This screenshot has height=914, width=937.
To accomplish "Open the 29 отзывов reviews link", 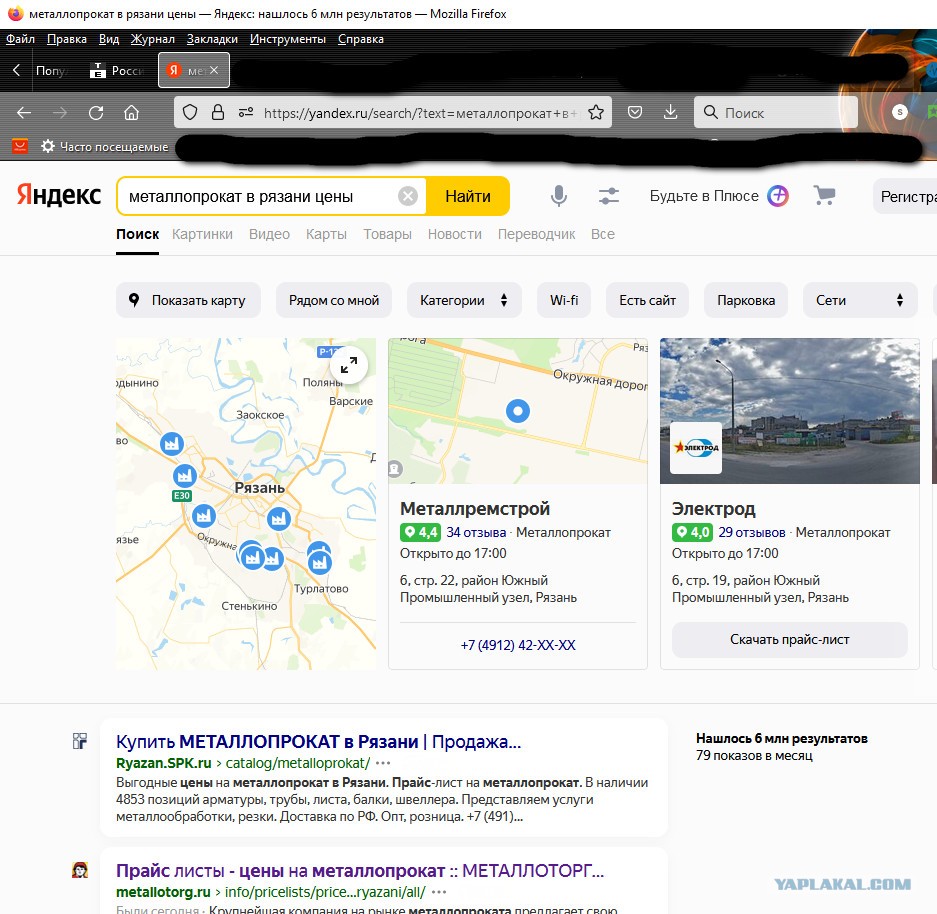I will coord(752,532).
